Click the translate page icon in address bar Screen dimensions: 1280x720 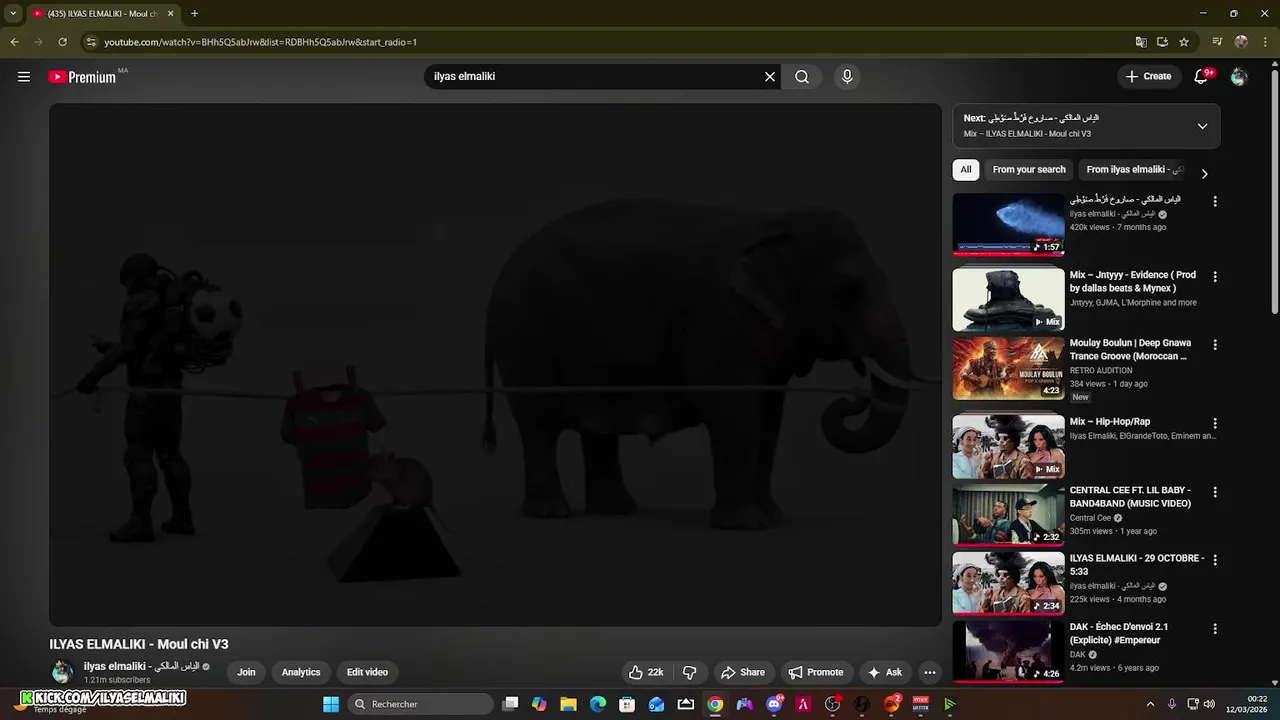pos(1141,42)
